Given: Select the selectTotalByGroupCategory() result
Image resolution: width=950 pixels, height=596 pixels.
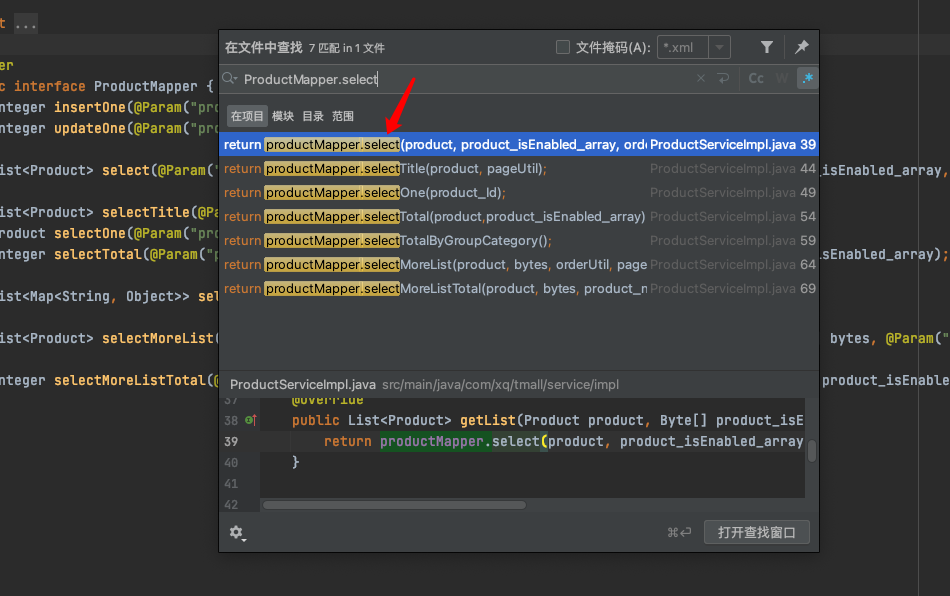Looking at the screenshot, I should point(519,240).
